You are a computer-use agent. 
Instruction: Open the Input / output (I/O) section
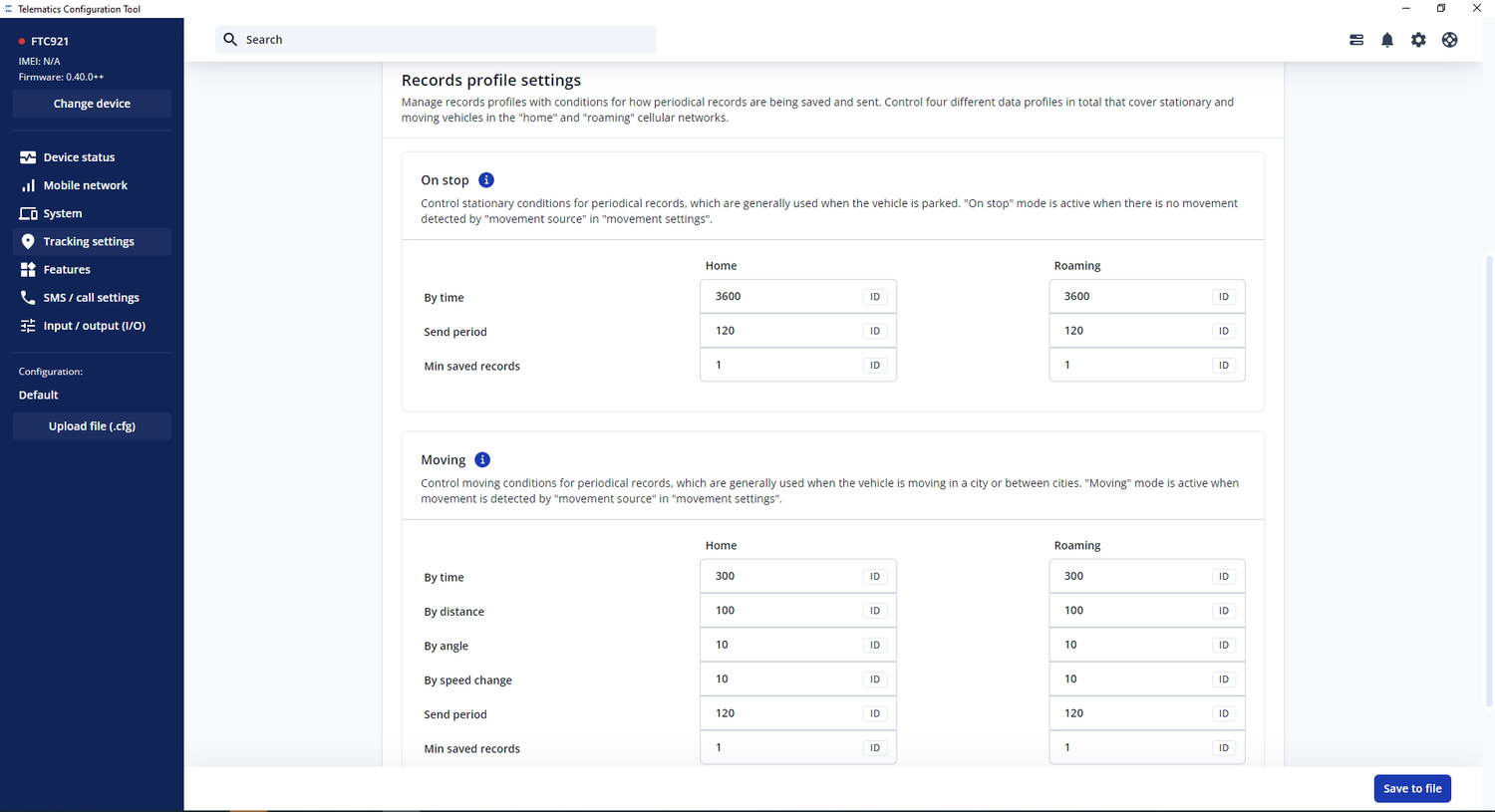(x=94, y=326)
